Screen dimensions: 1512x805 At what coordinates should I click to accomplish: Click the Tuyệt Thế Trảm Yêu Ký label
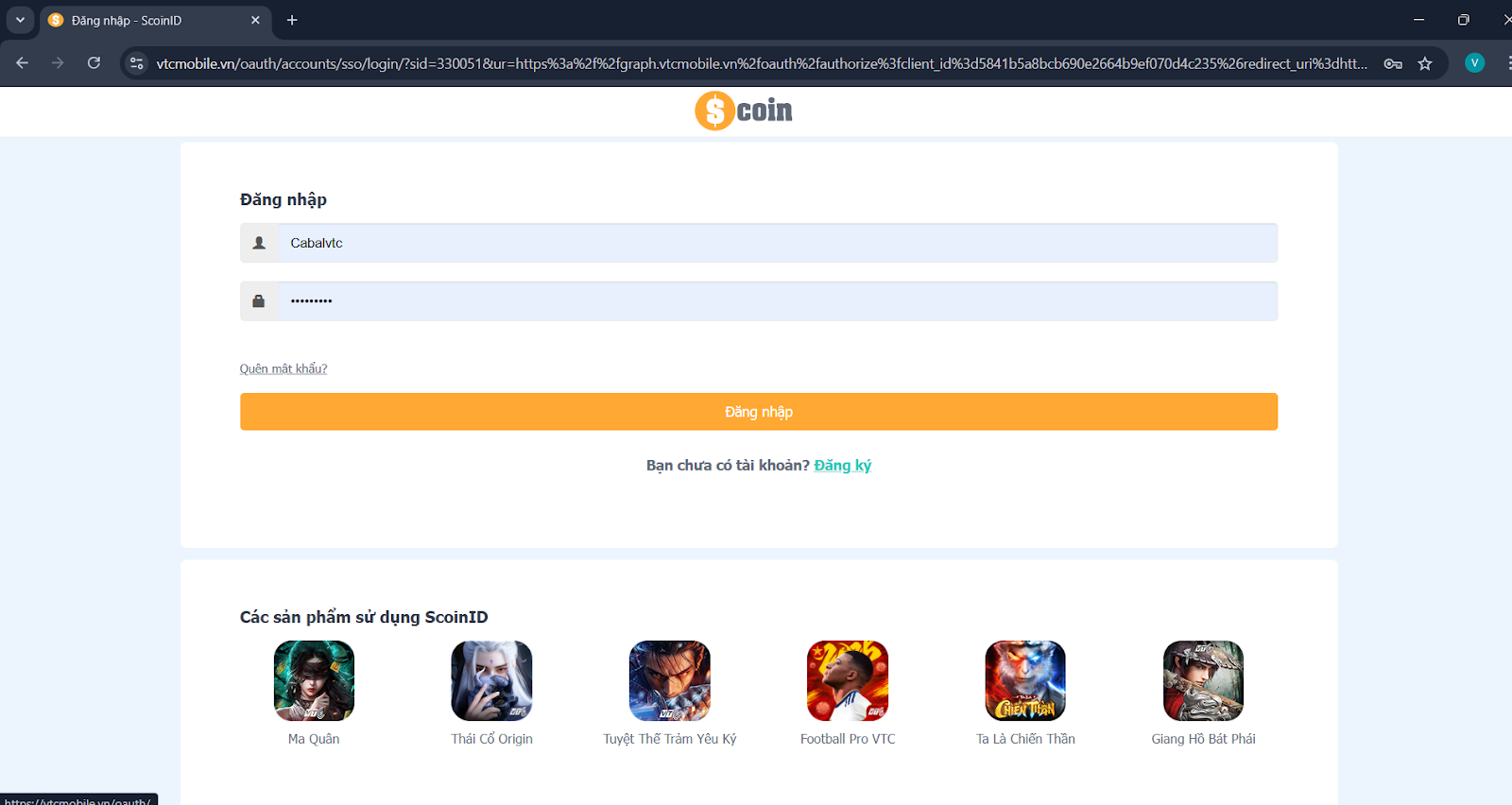tap(670, 739)
